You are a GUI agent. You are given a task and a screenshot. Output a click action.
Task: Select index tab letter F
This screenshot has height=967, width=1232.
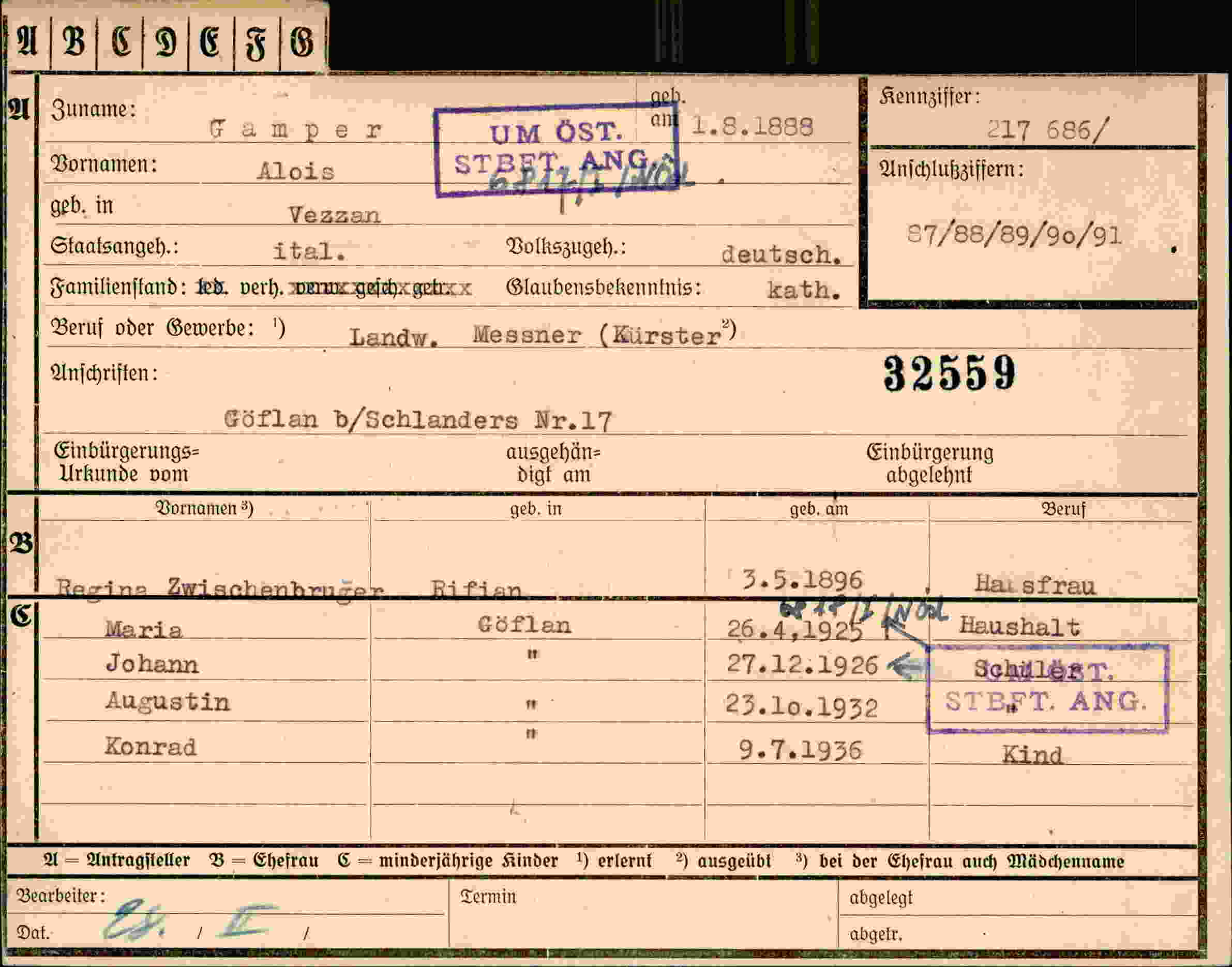pos(257,42)
